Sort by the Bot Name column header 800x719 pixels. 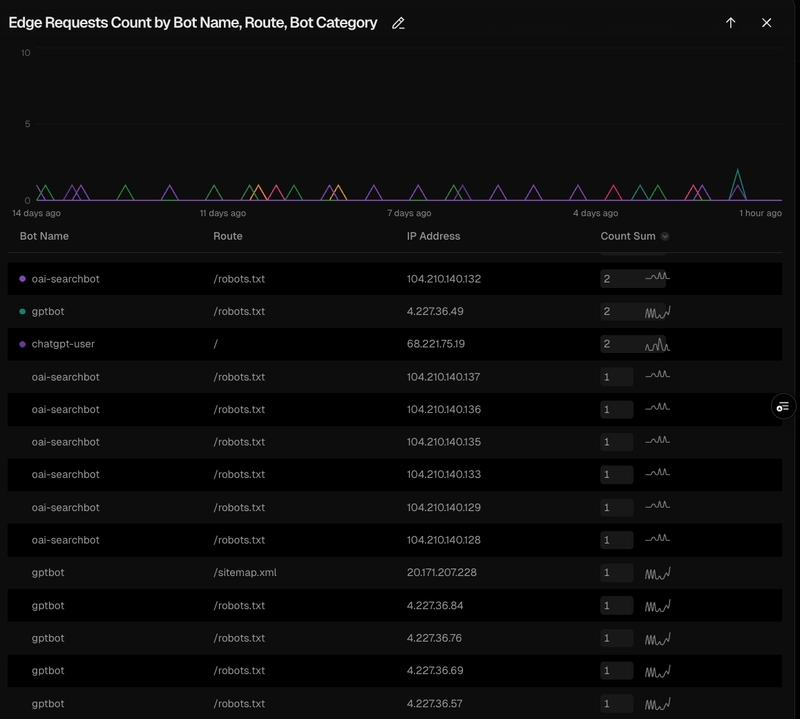[44, 236]
